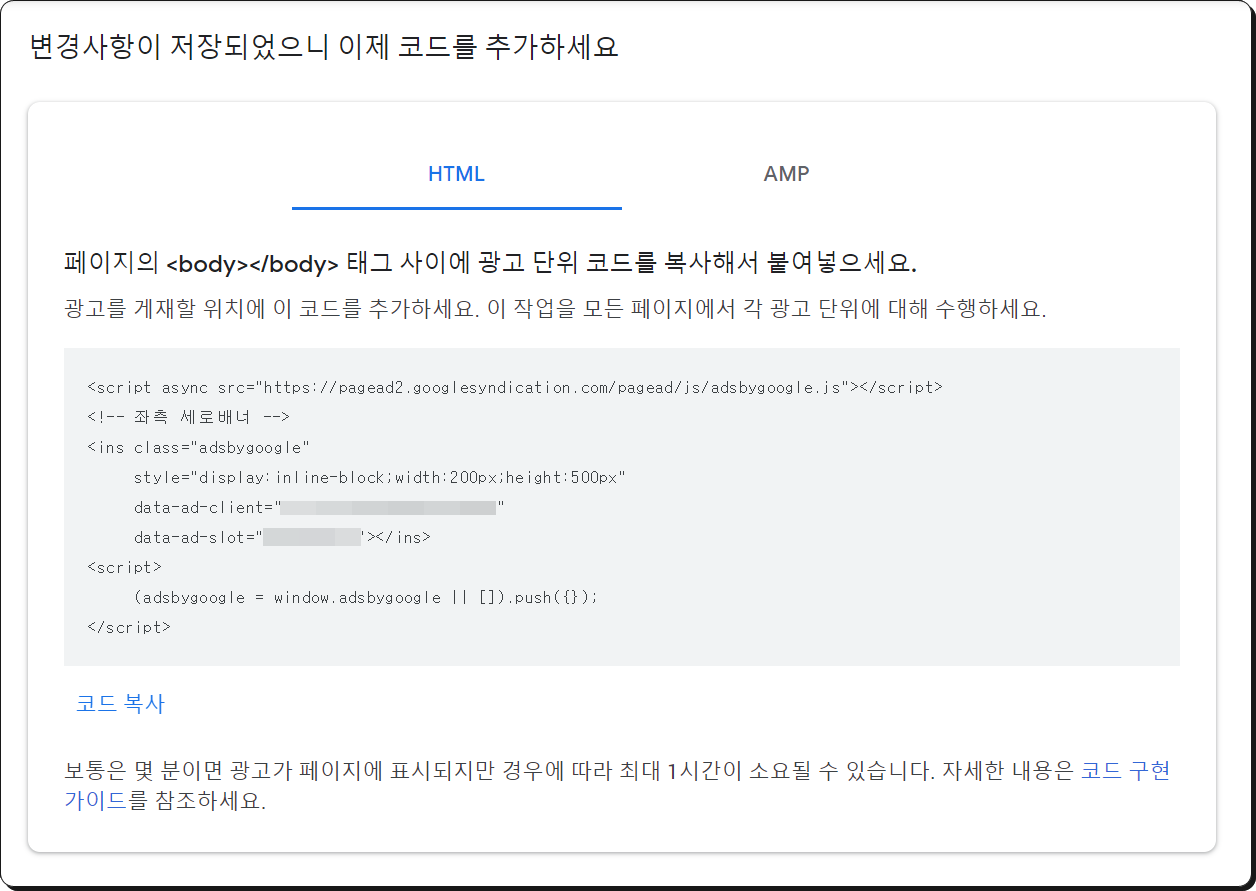Click the body tag instruction heading
This screenshot has width=1256, height=891.
coord(490,264)
